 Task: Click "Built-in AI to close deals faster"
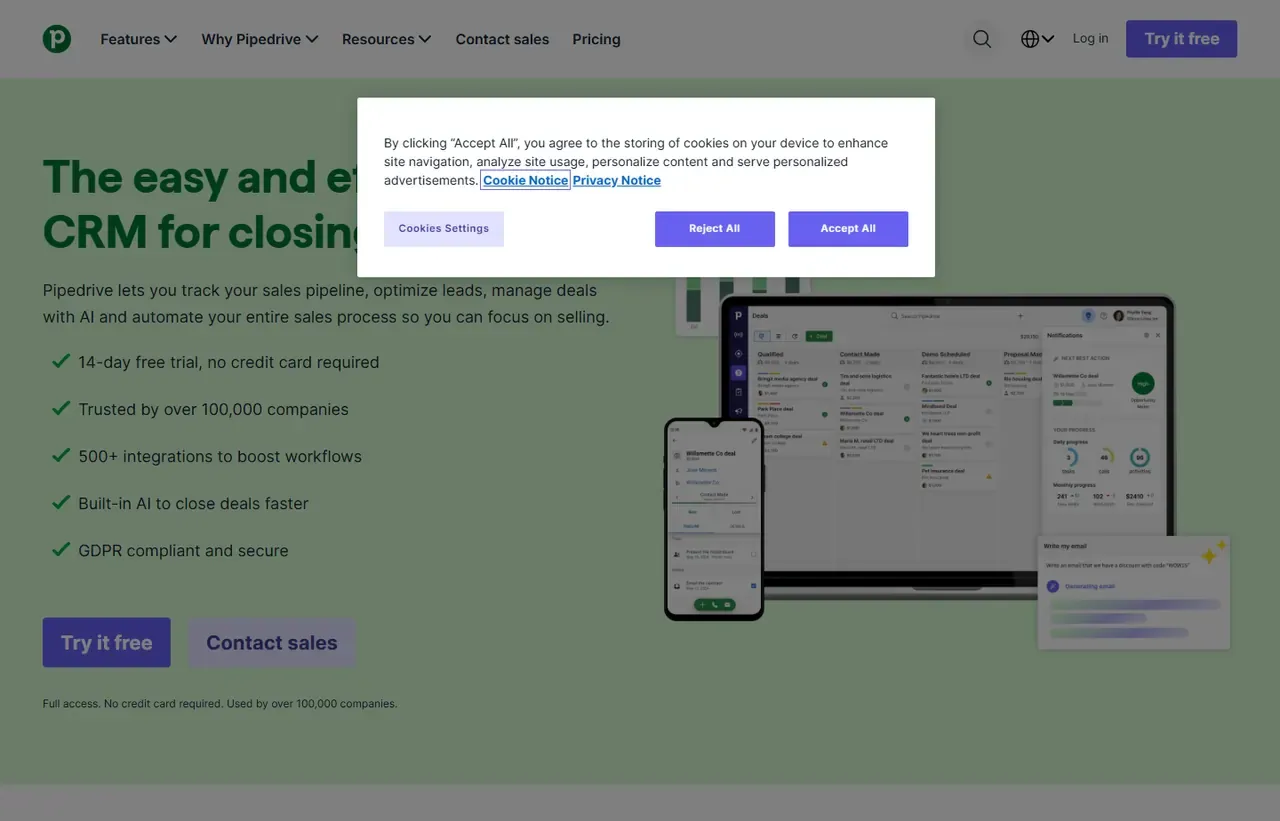pyautogui.click(x=193, y=503)
